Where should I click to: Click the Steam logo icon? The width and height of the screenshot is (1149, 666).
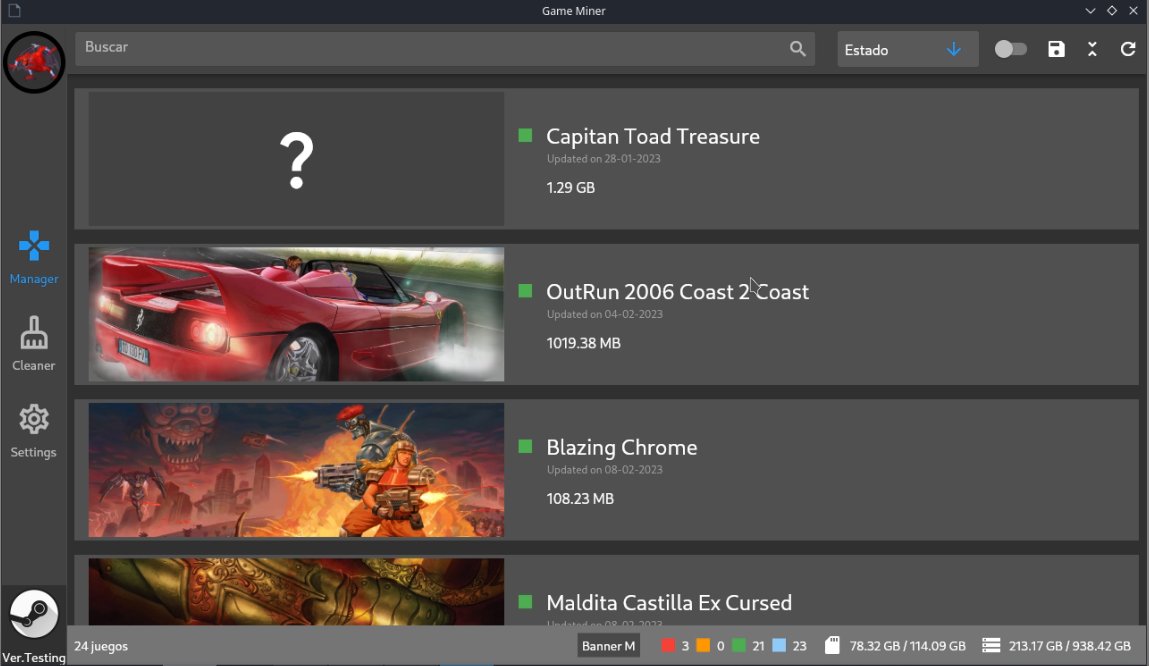34,614
